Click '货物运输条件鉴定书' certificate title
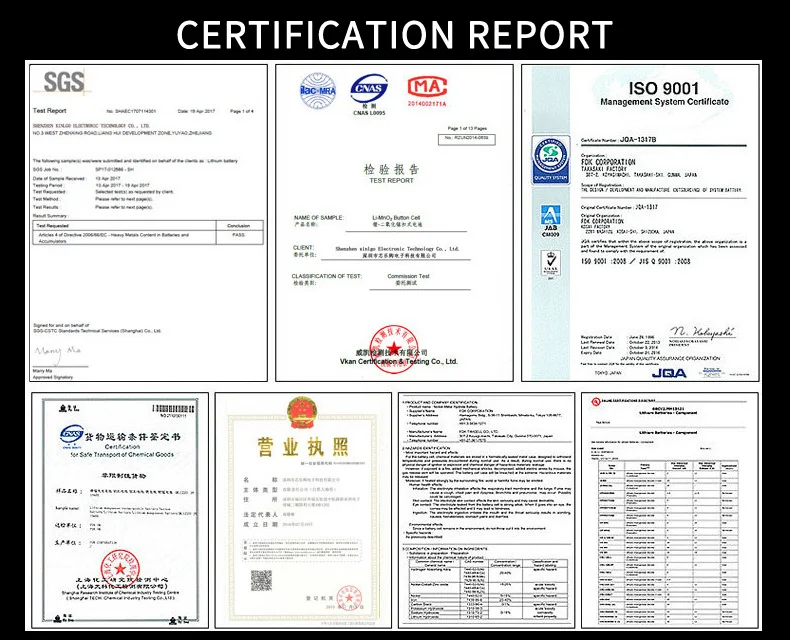Screen dimensions: 790x640 (x=132, y=436)
